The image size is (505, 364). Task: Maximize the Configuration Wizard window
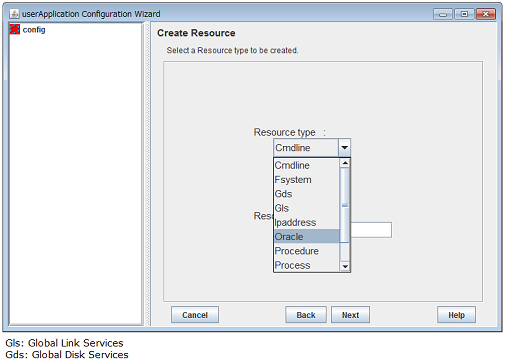pos(464,14)
